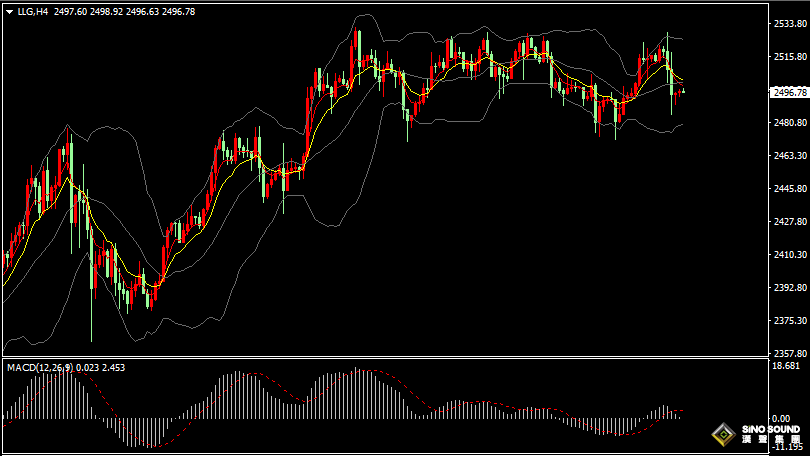Viewport: 810px width, 456px height.
Task: Click the 2357.80 price axis label
Action: [788, 354]
